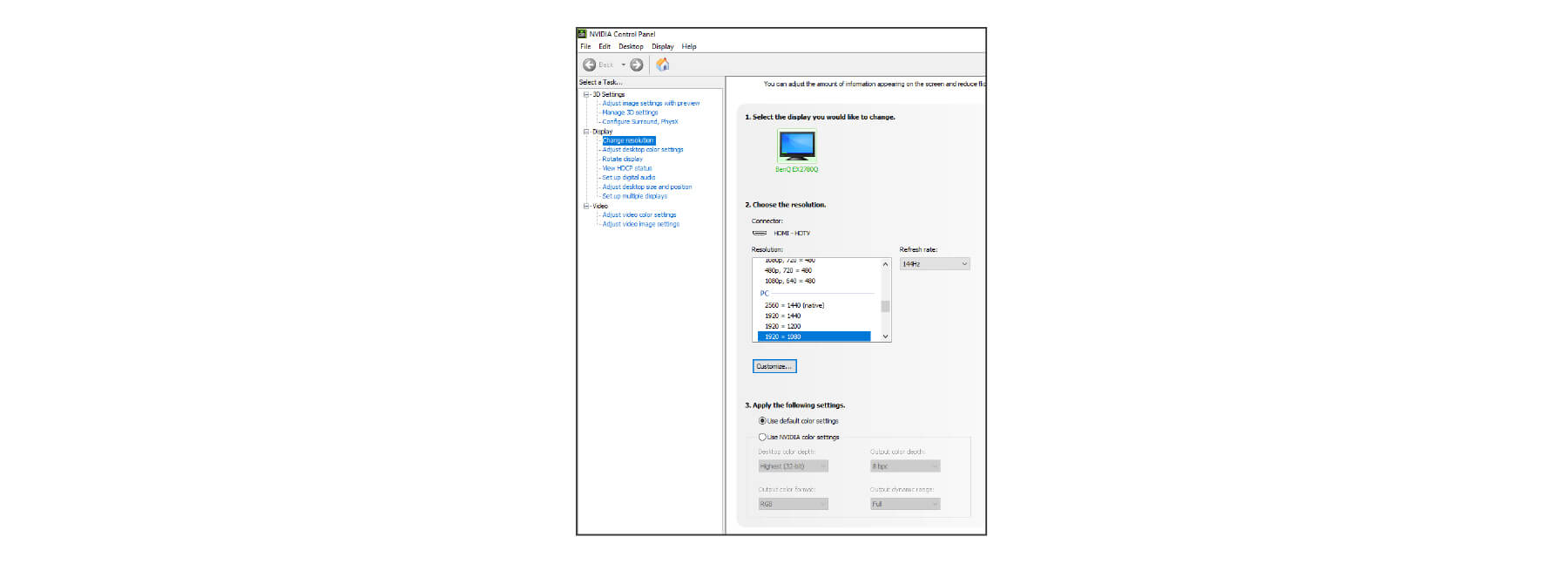This screenshot has height=564, width=1568.
Task: Click the Forward arrow icon in toolbar
Action: [x=637, y=65]
